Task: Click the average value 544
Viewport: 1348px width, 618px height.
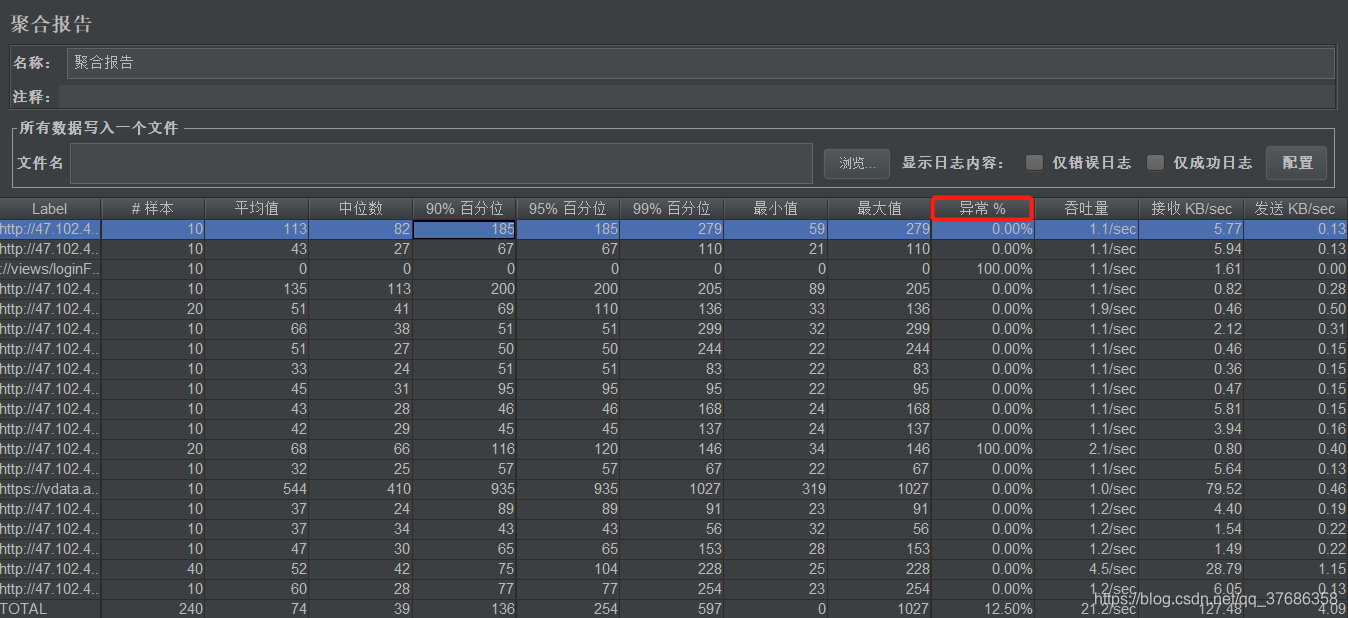Action: (293, 489)
